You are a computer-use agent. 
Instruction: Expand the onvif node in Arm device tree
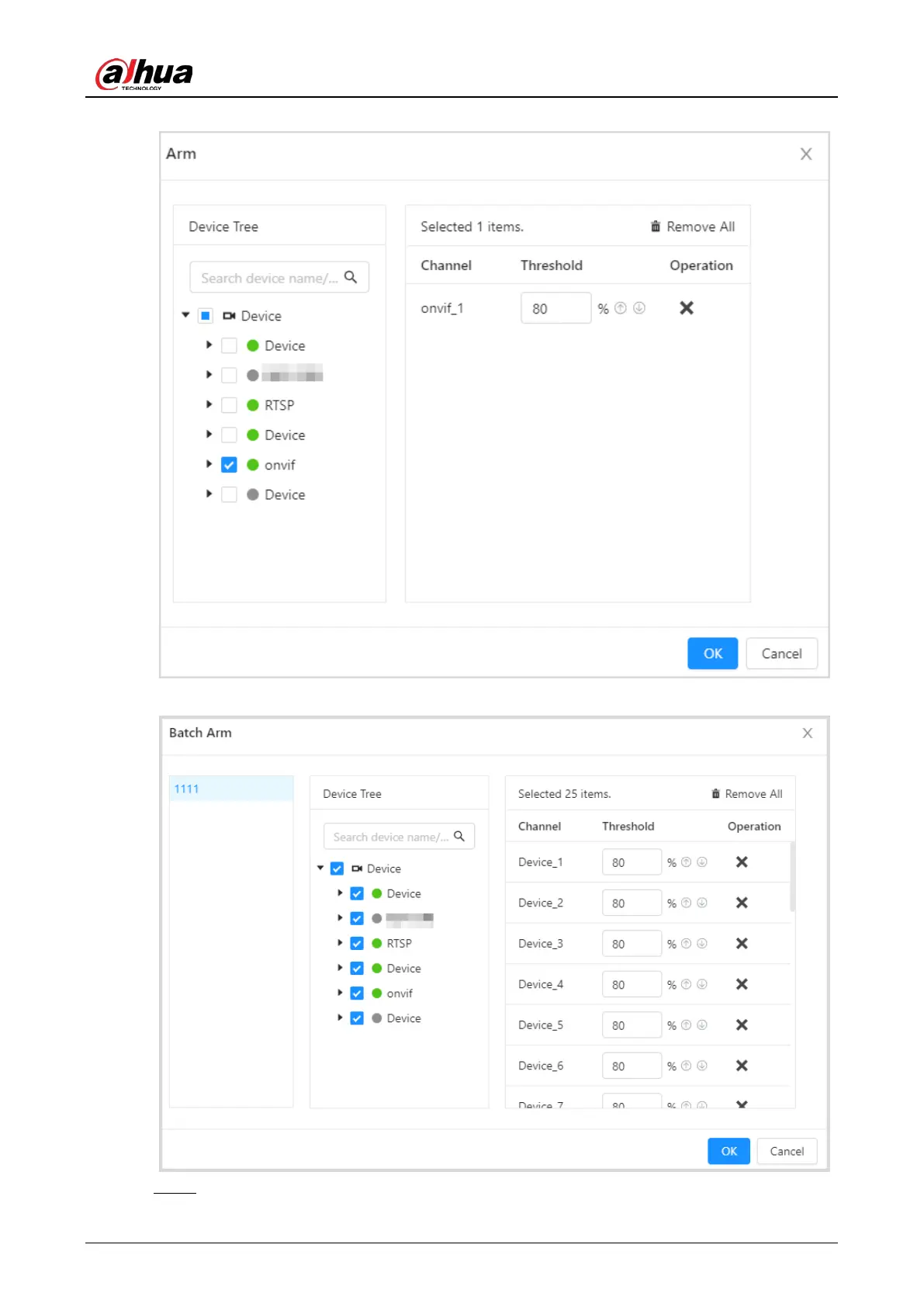coord(209,464)
